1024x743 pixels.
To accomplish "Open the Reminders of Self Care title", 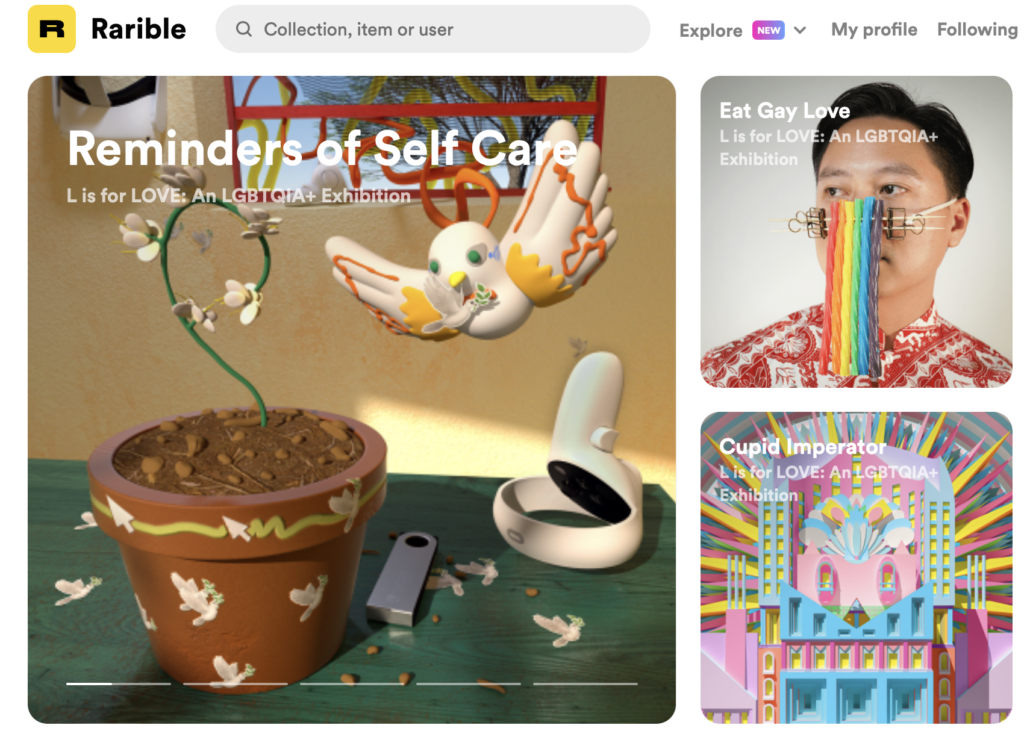I will 323,148.
